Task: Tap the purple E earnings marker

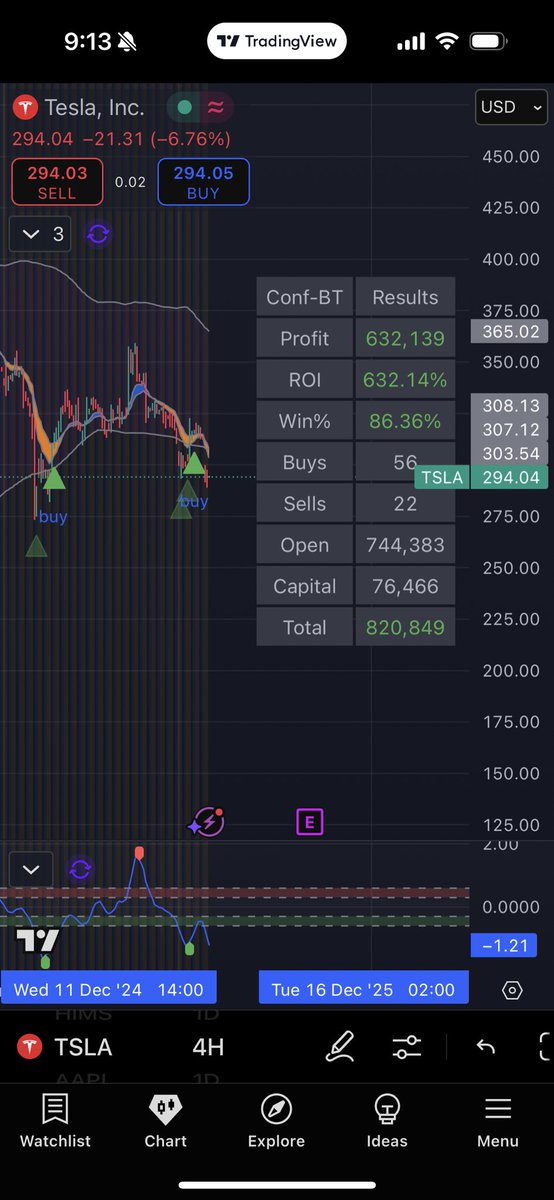Action: point(310,823)
